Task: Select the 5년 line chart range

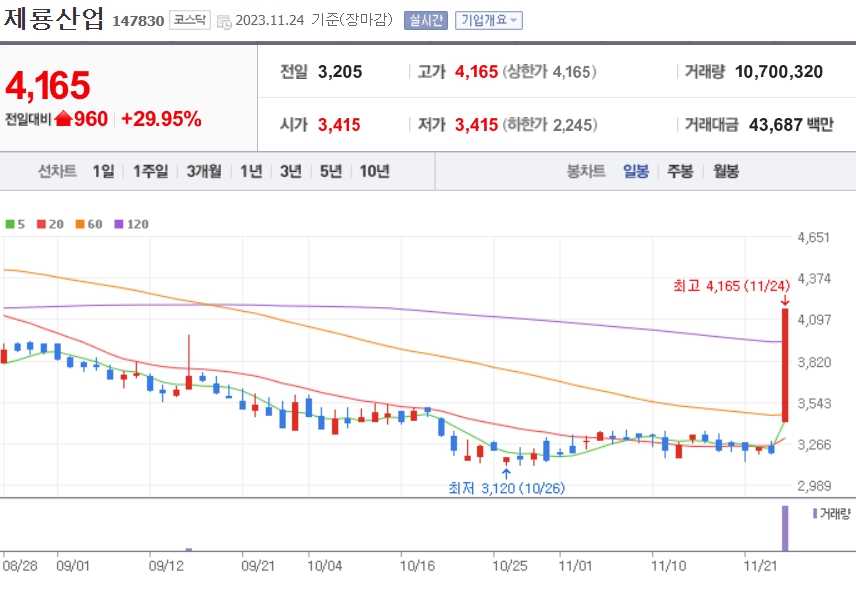Action: click(x=331, y=171)
